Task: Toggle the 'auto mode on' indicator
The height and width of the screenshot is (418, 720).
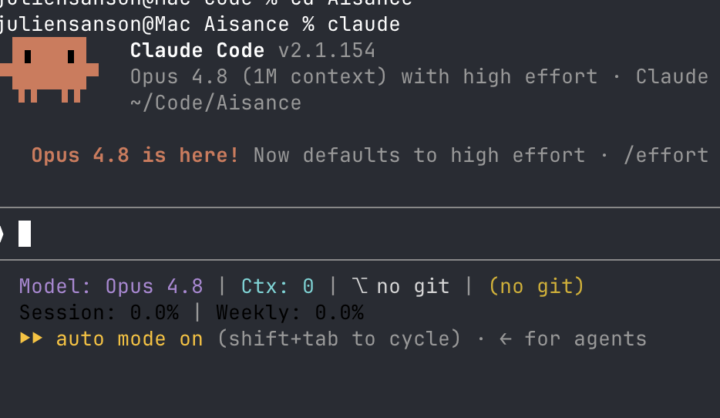Action: (129, 339)
